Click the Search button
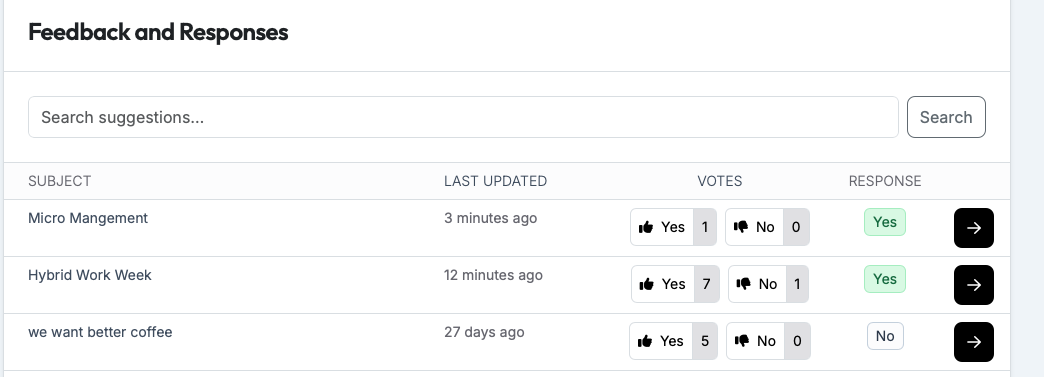The image size is (1044, 377). tap(945, 117)
